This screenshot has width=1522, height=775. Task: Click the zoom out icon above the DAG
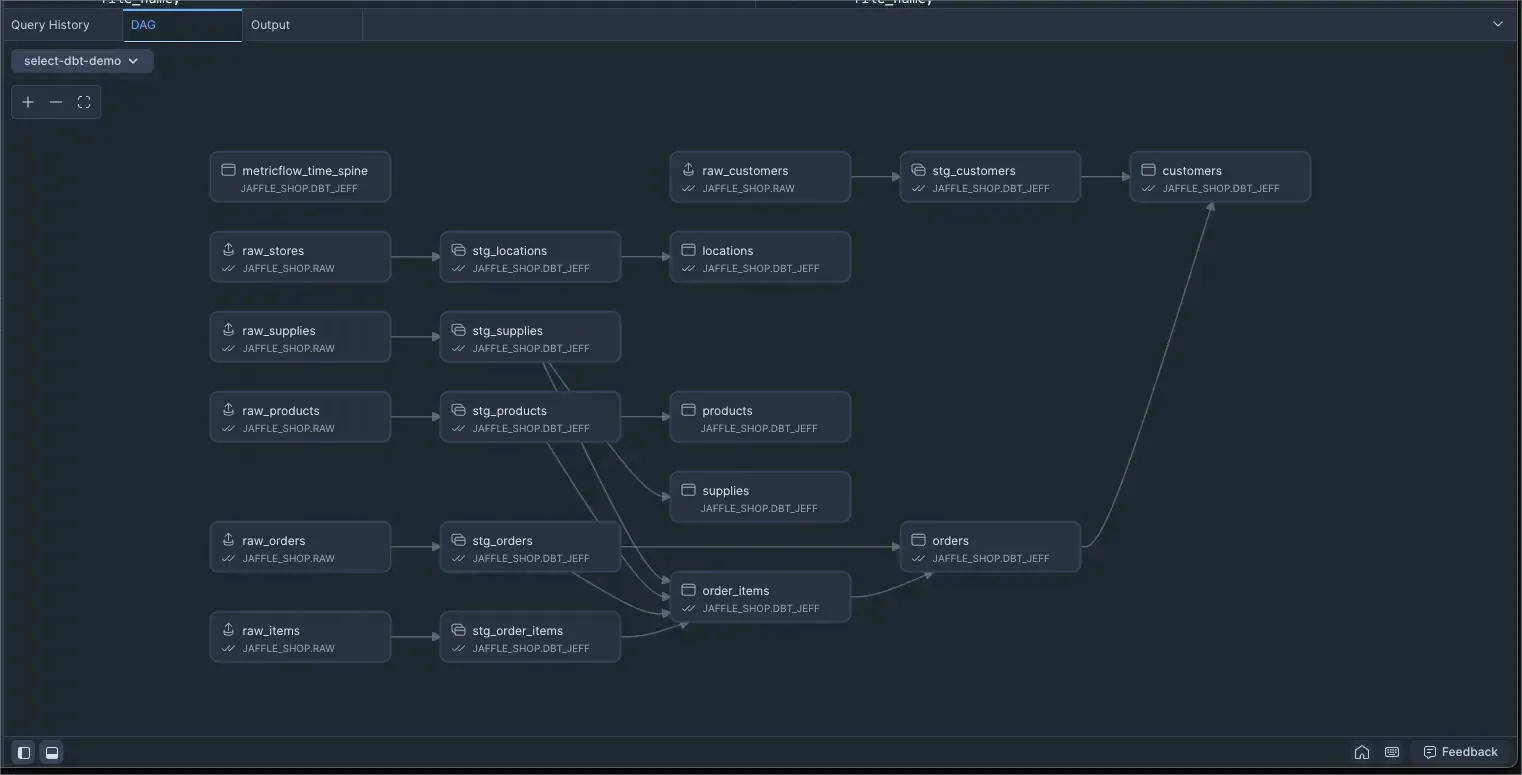56,101
